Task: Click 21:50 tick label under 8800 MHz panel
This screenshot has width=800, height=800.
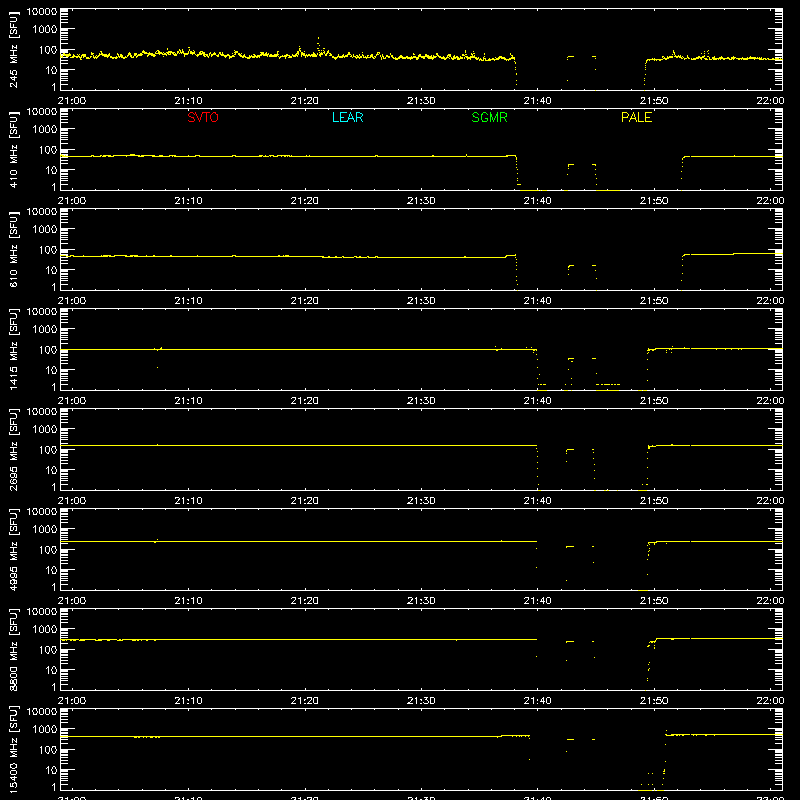Action: point(654,701)
